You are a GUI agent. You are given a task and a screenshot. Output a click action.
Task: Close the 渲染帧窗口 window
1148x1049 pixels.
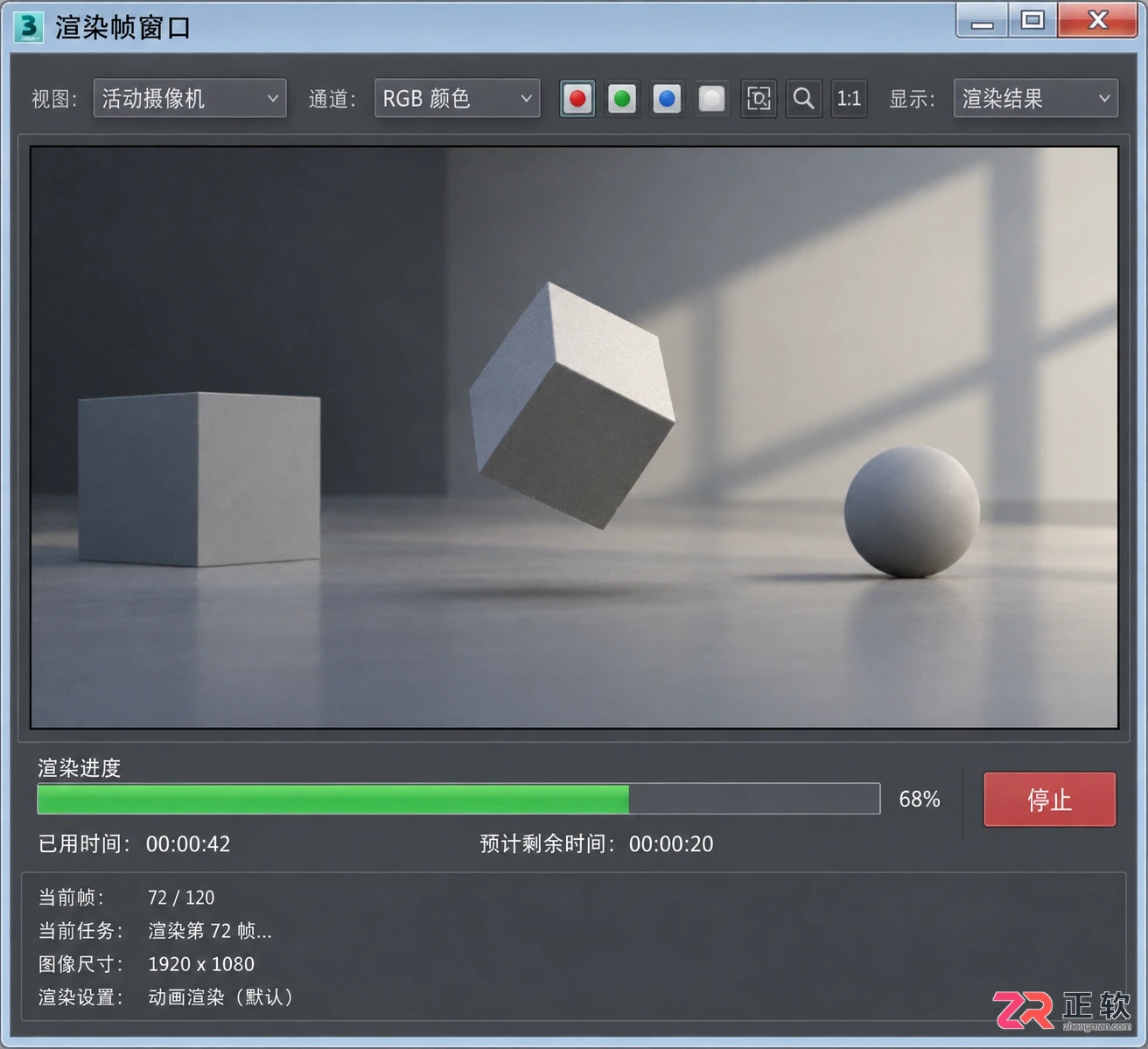click(1098, 20)
